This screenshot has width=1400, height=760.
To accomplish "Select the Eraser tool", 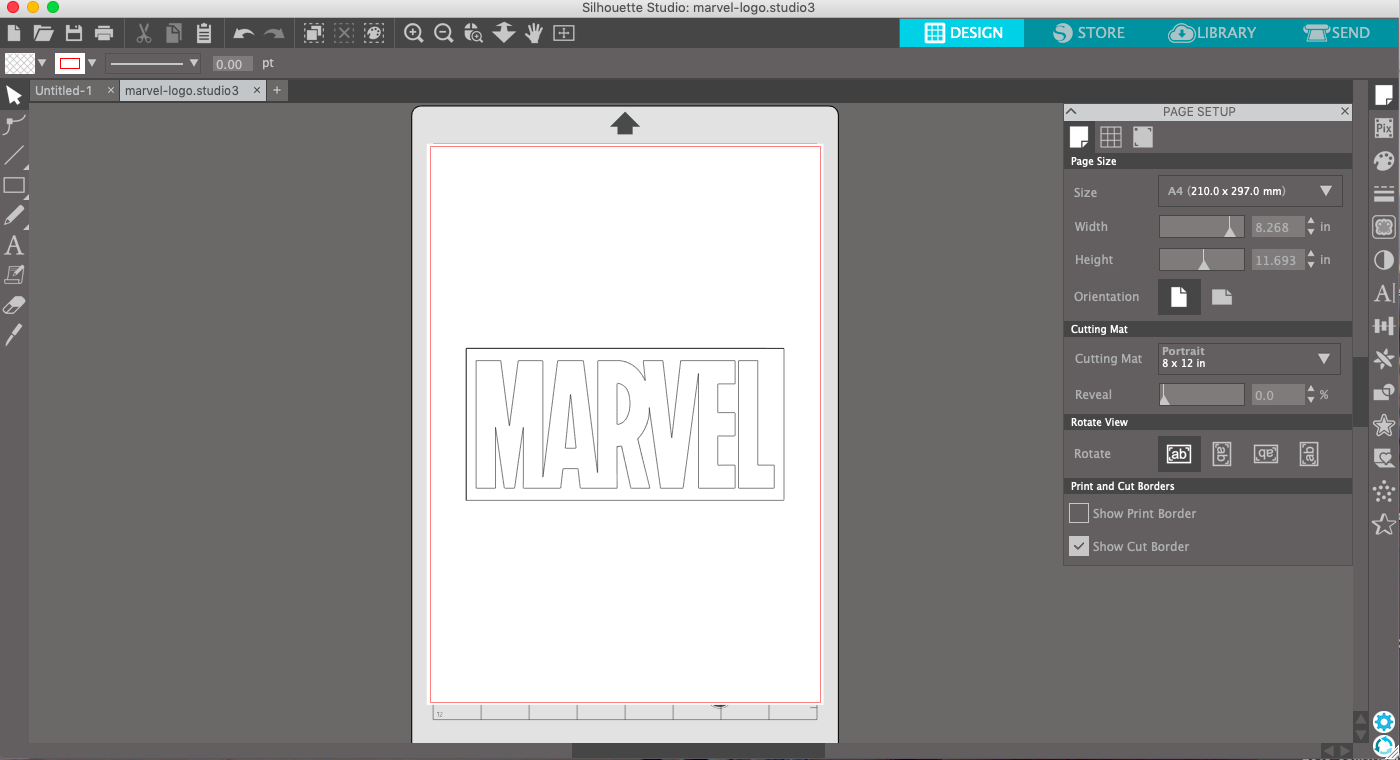I will point(14,305).
